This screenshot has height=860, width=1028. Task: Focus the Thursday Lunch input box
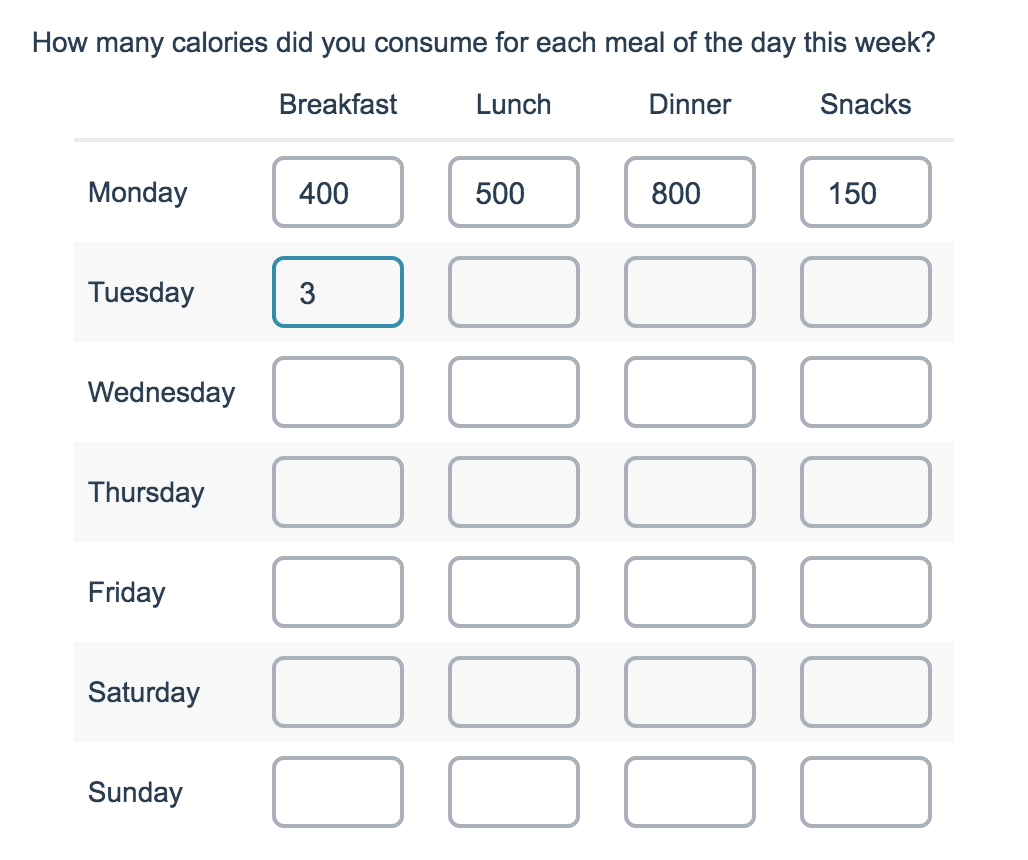(513, 492)
